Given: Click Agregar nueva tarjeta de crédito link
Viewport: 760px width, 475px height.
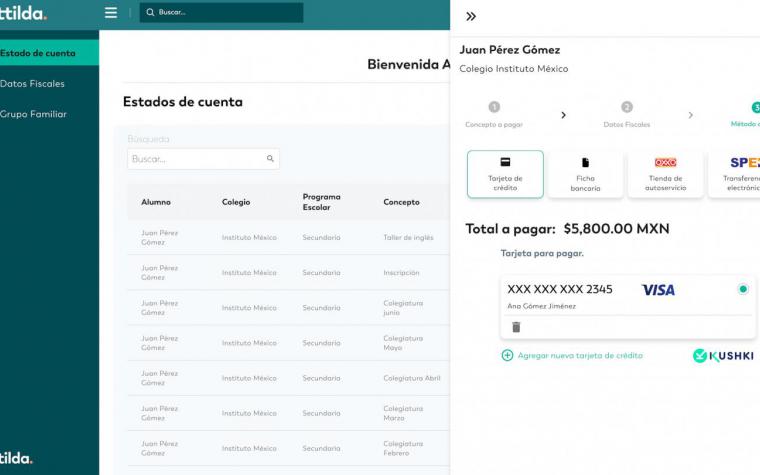Looking at the screenshot, I should 580,355.
